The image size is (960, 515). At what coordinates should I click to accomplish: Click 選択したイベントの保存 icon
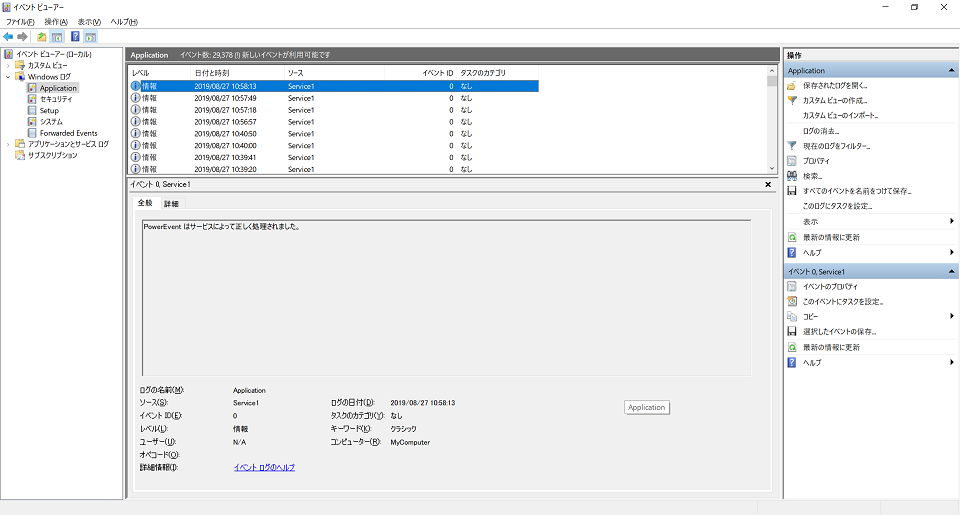point(792,331)
